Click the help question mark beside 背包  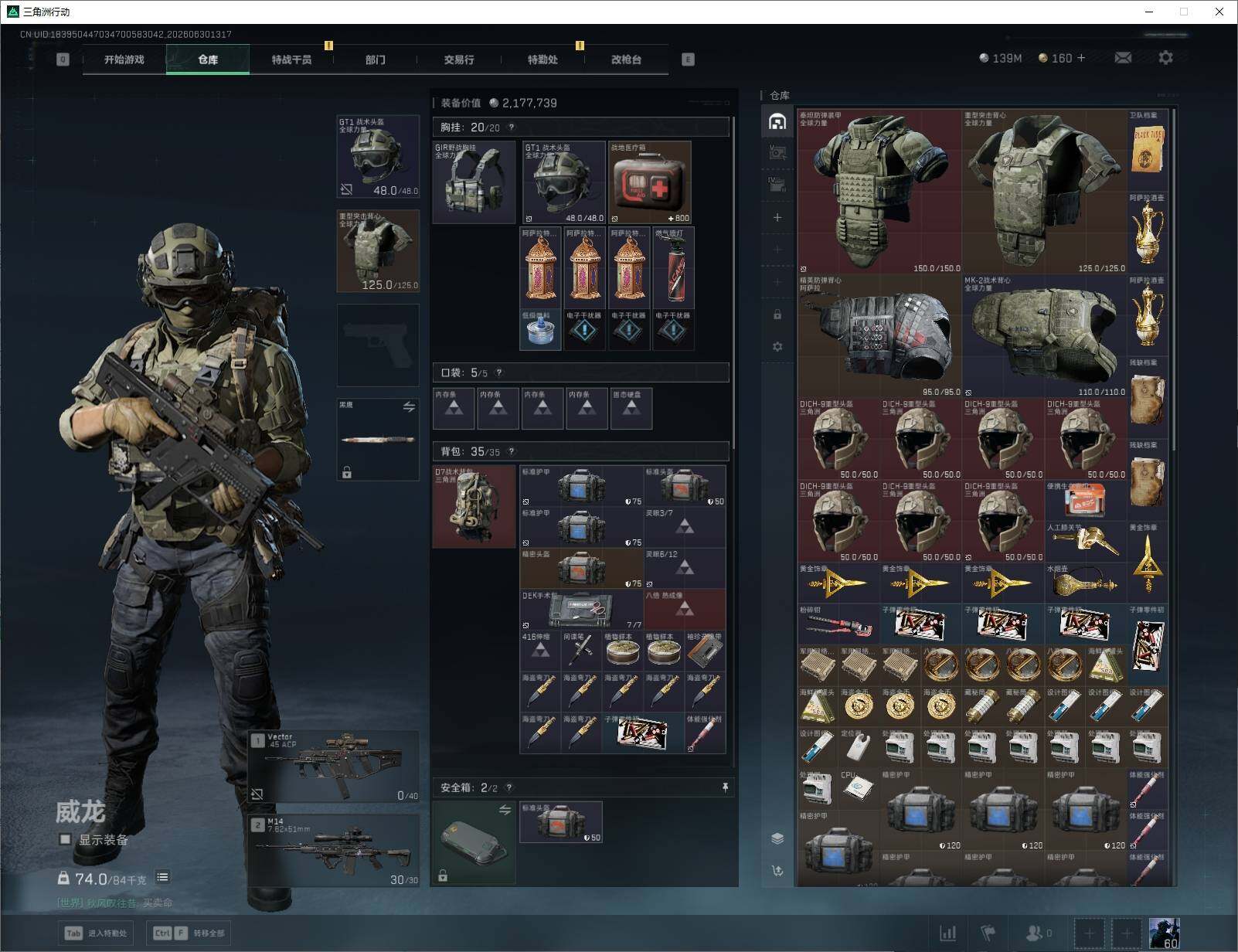[511, 451]
